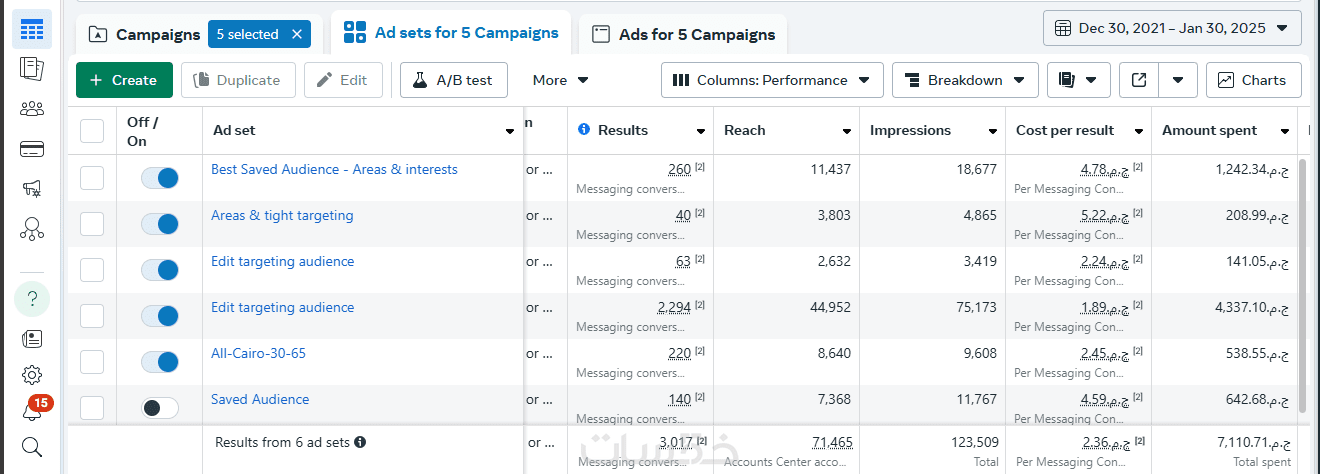This screenshot has width=1320, height=474.
Task: Open the billing card icon
Action: coord(32,149)
